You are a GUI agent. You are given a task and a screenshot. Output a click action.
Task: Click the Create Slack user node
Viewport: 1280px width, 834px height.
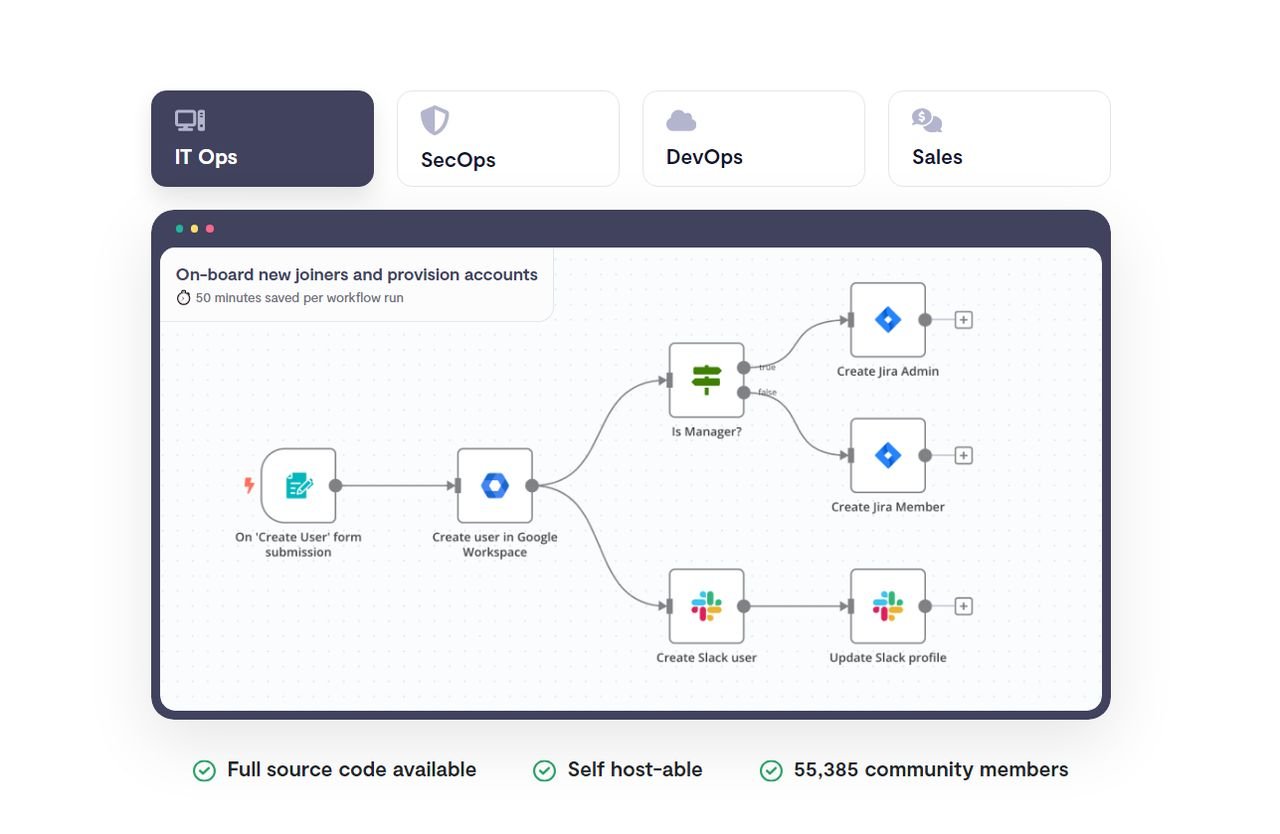pos(706,606)
